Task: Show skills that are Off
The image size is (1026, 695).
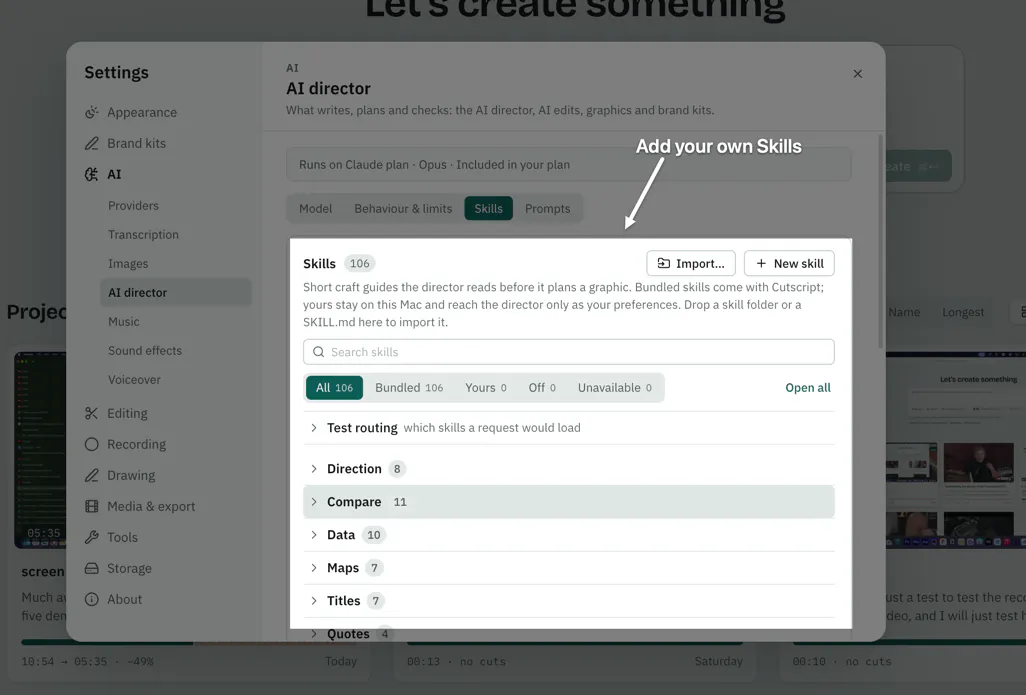Action: tap(542, 388)
